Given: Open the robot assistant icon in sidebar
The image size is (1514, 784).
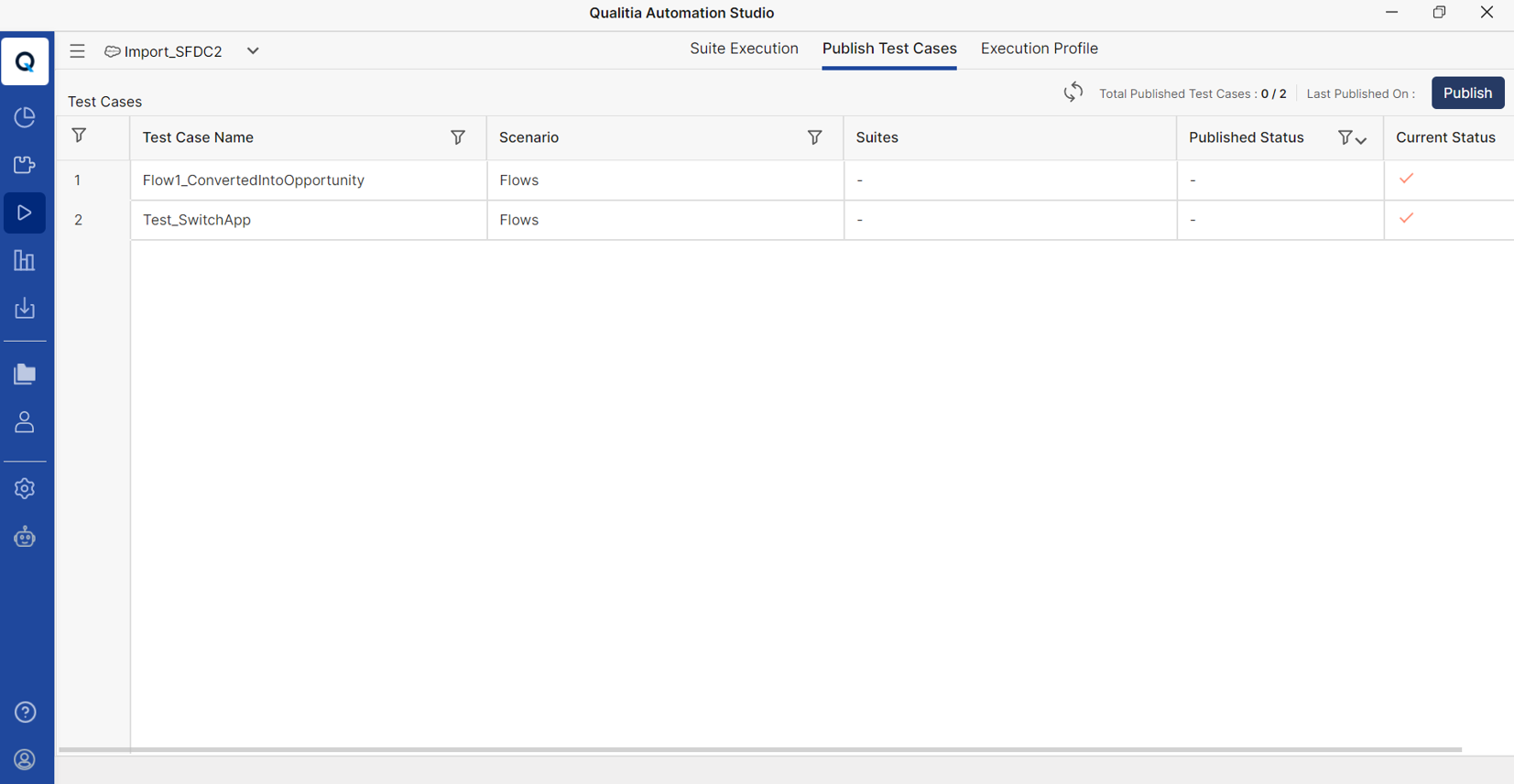Looking at the screenshot, I should [25, 536].
